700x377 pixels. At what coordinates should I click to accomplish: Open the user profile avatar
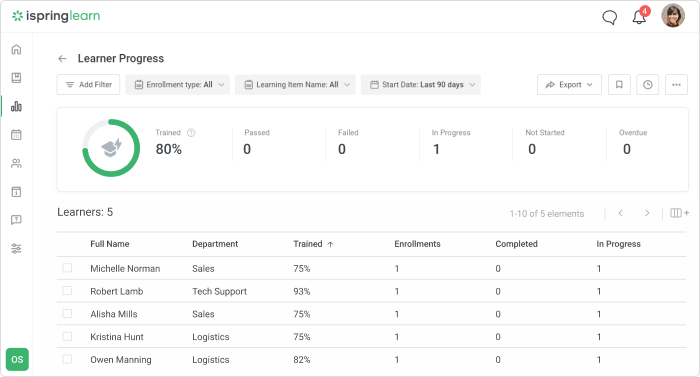coord(673,16)
